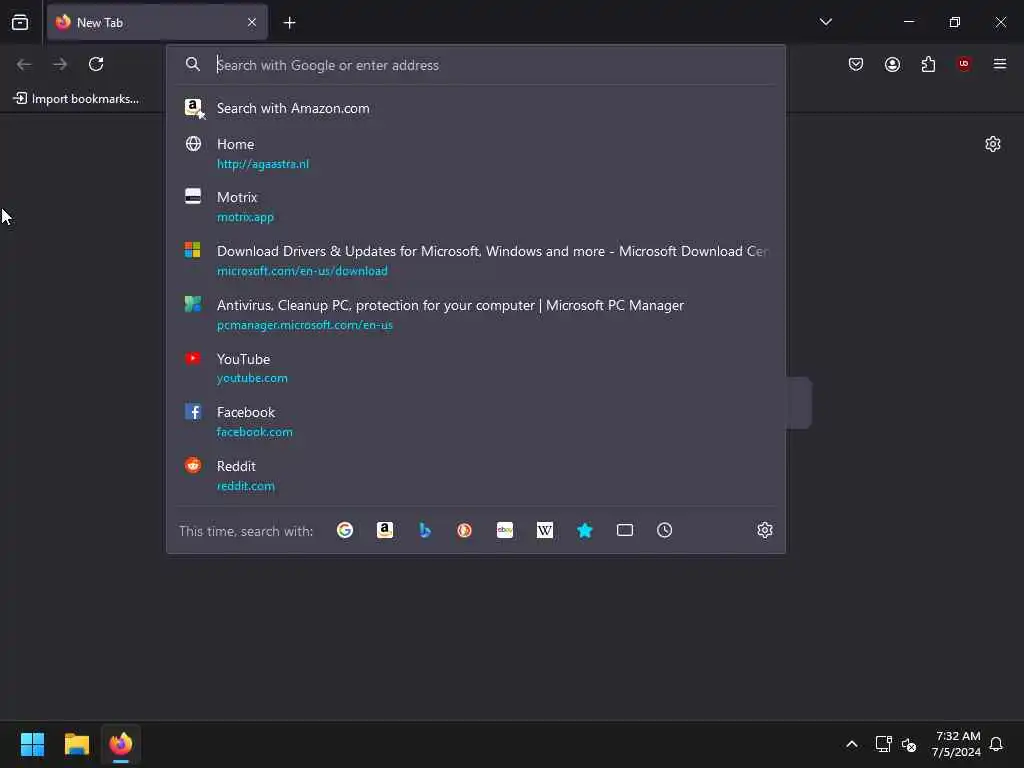The height and width of the screenshot is (768, 1024).
Task: Close the New Tab tab
Action: pos(251,22)
